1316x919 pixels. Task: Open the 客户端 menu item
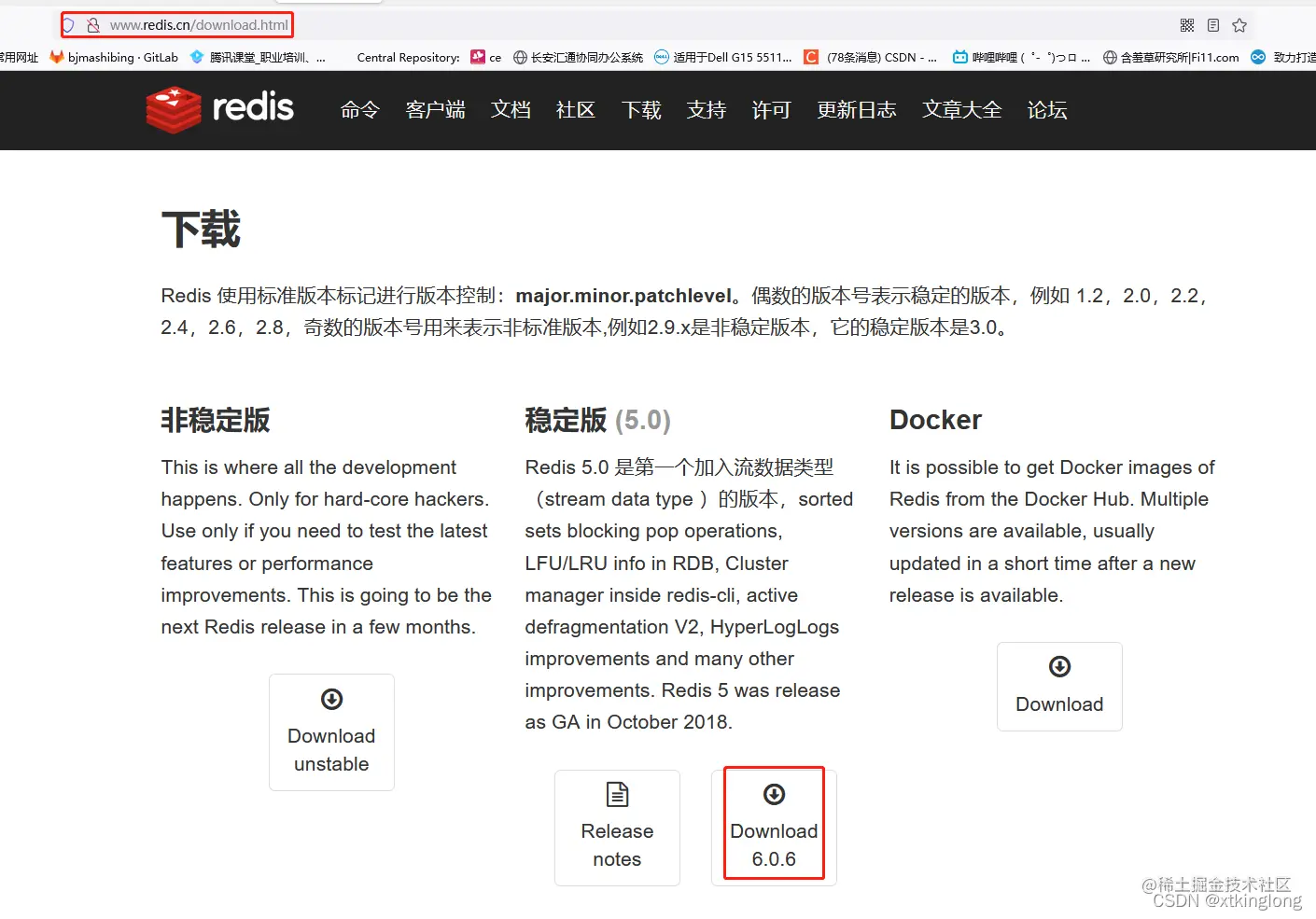435,110
